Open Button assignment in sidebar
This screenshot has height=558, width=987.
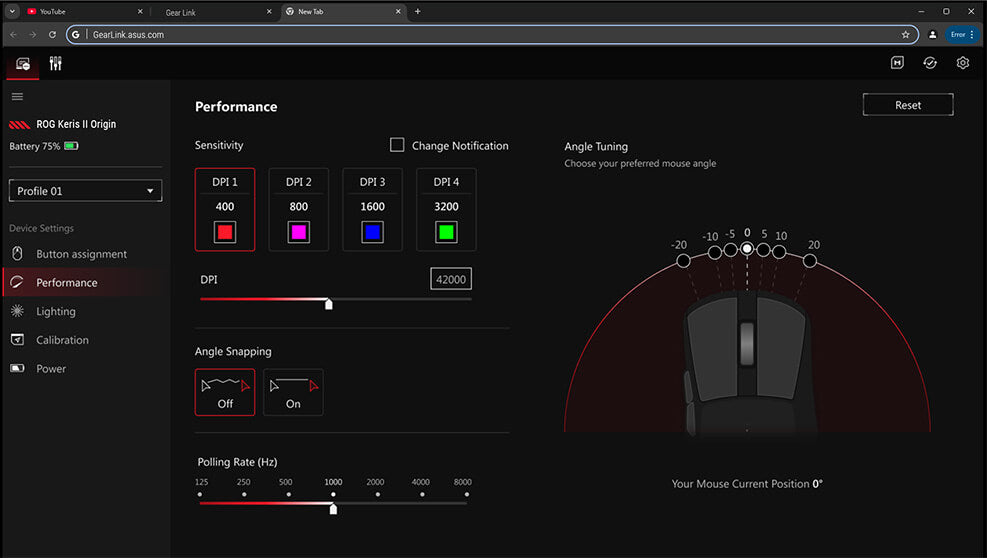pos(81,254)
